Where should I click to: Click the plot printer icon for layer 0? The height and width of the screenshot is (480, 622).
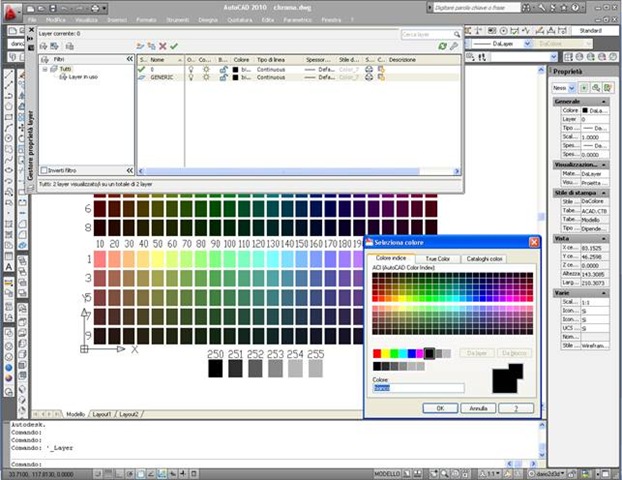368,69
